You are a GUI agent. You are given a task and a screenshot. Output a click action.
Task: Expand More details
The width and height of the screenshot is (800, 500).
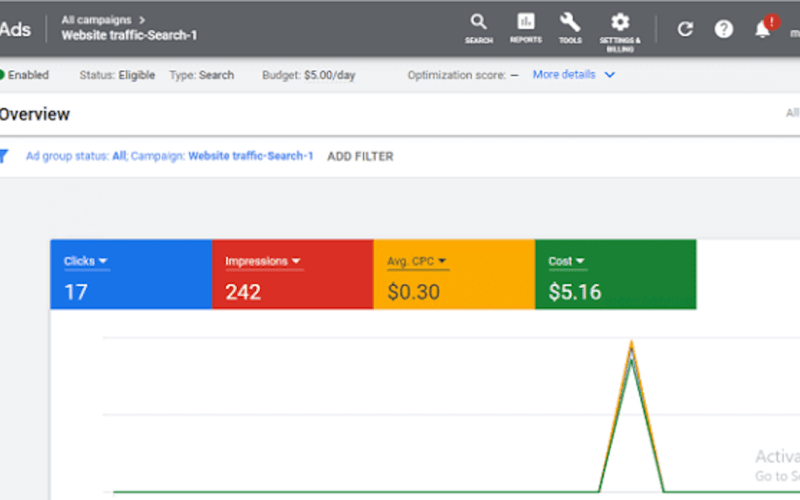pos(573,74)
